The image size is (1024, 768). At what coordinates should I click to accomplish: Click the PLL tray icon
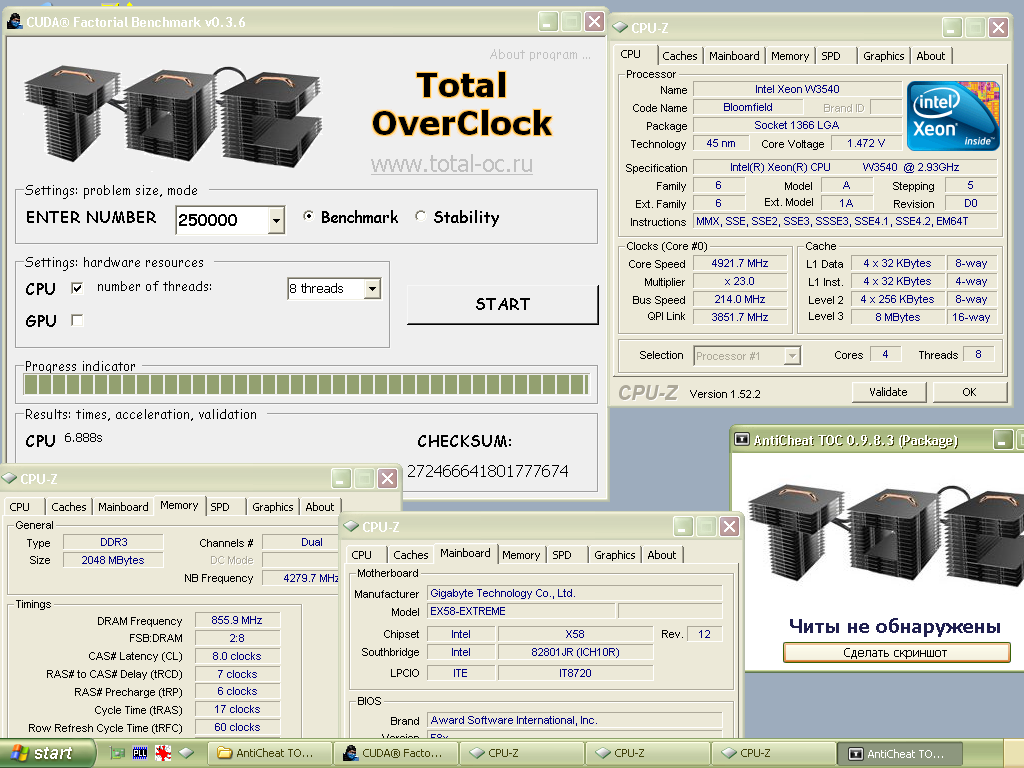[140, 753]
